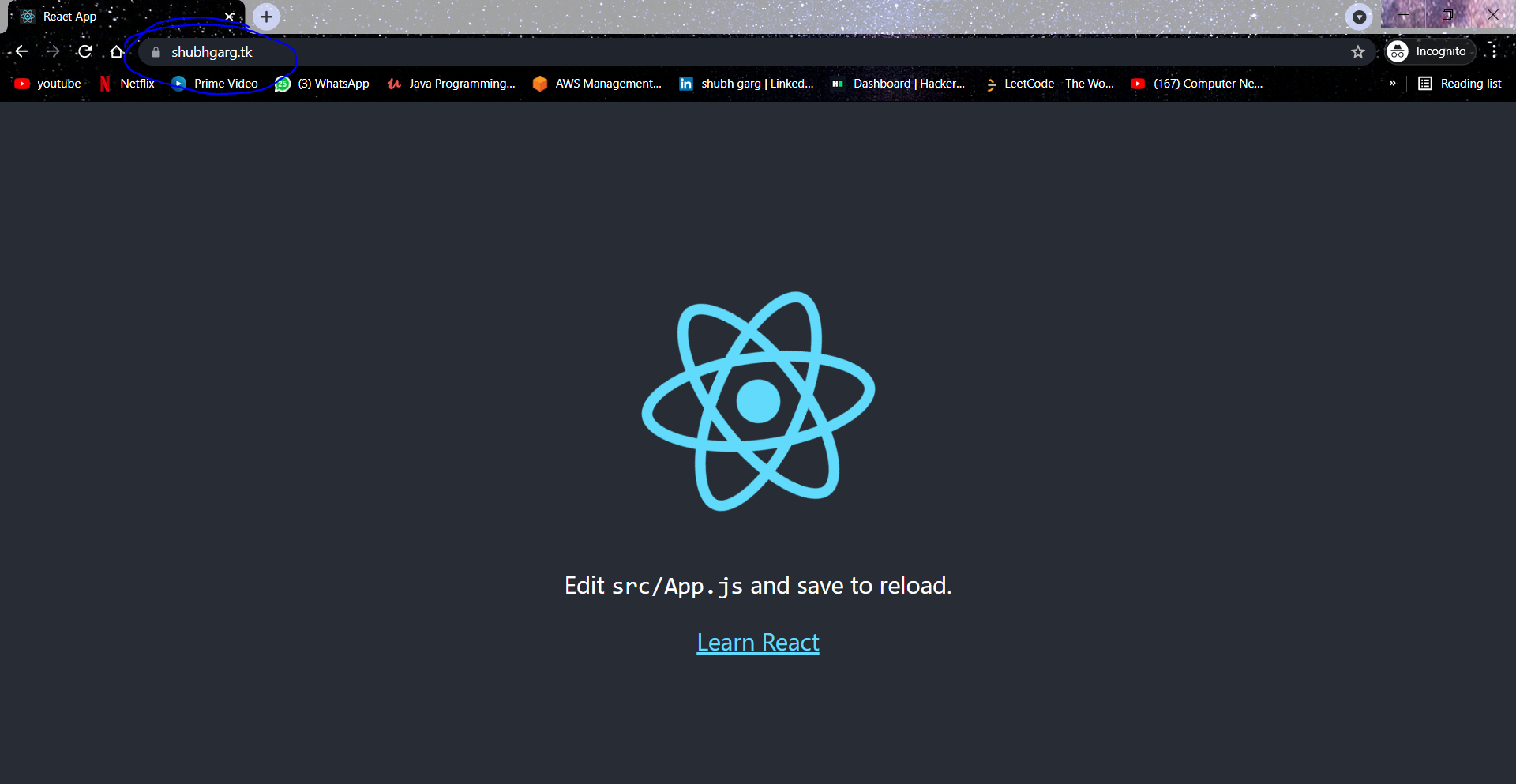This screenshot has width=1516, height=784.
Task: Expand hidden bookmarks with the chevron
Action: [1393, 84]
